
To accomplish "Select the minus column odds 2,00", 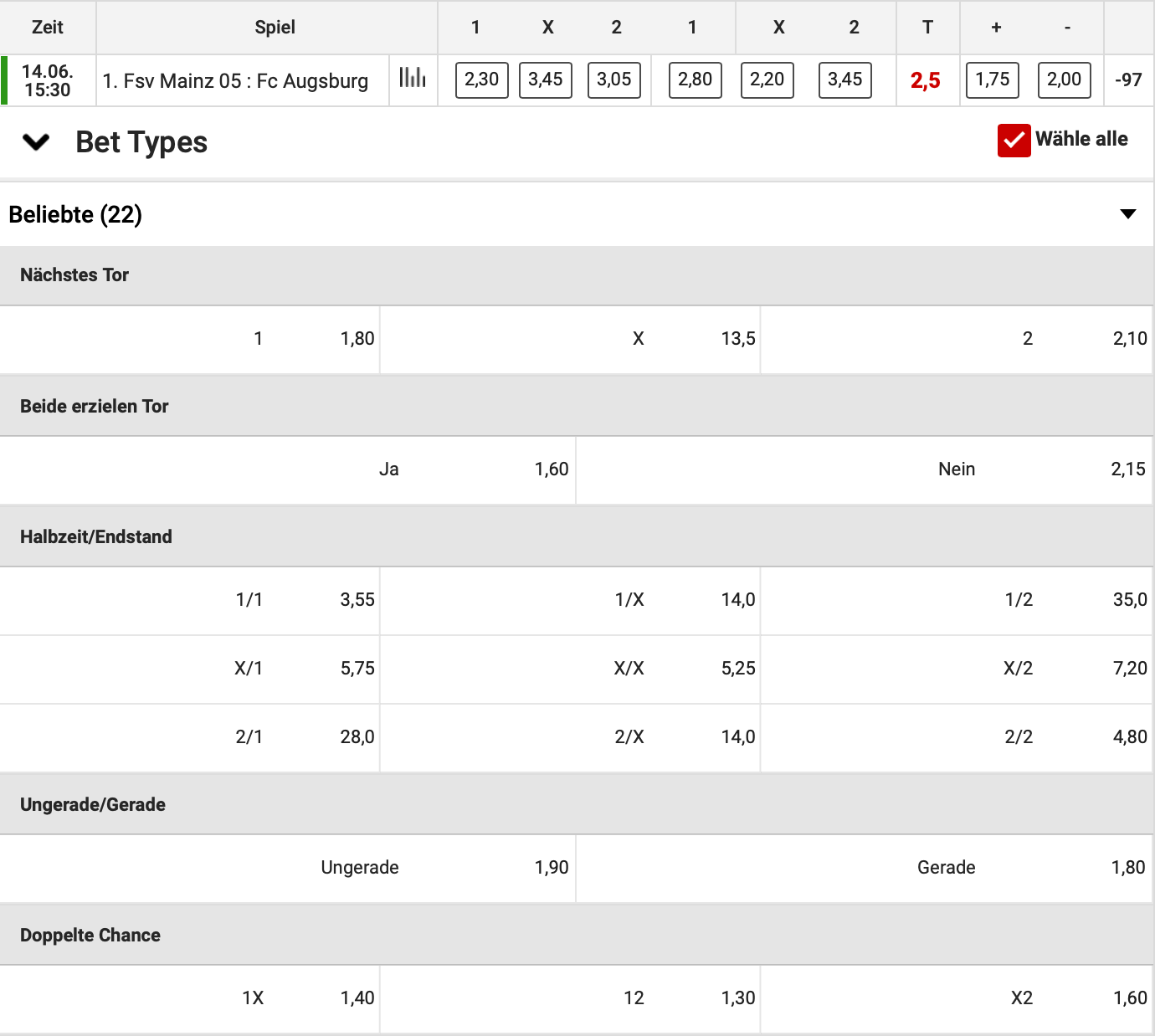I will coord(1064,79).
